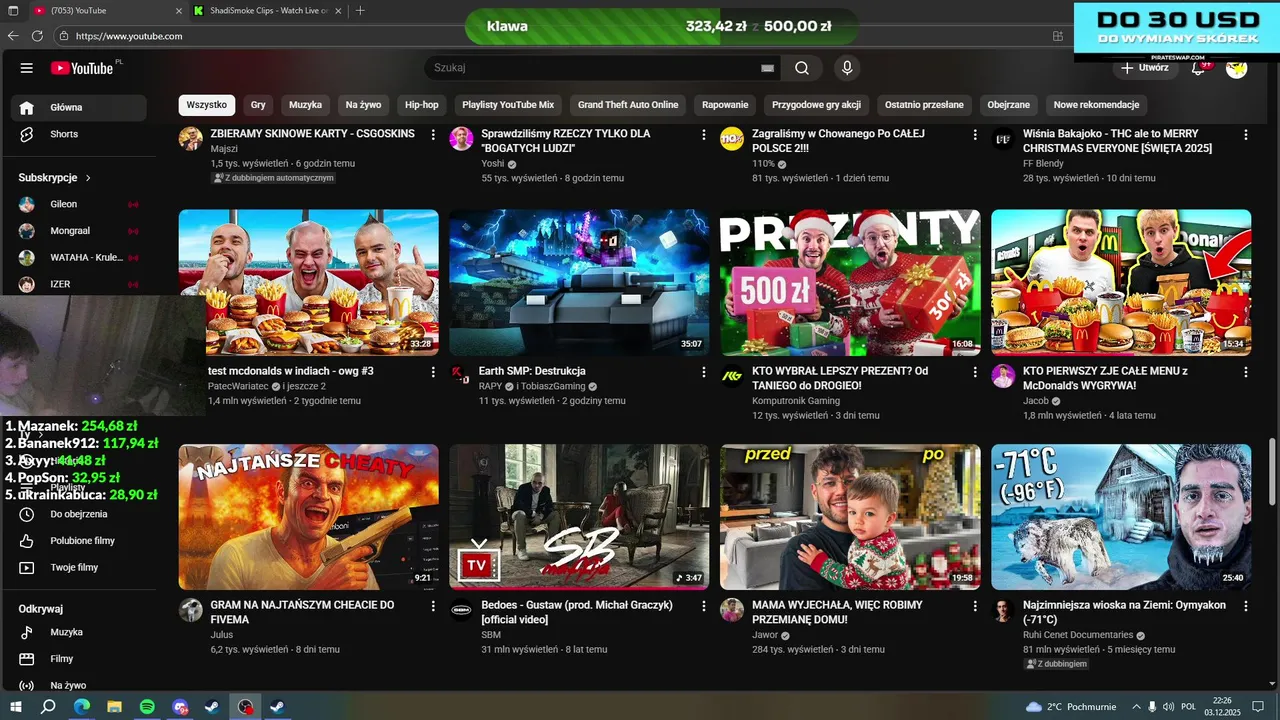Click the search magnifier button
The width and height of the screenshot is (1280, 720).
[802, 68]
